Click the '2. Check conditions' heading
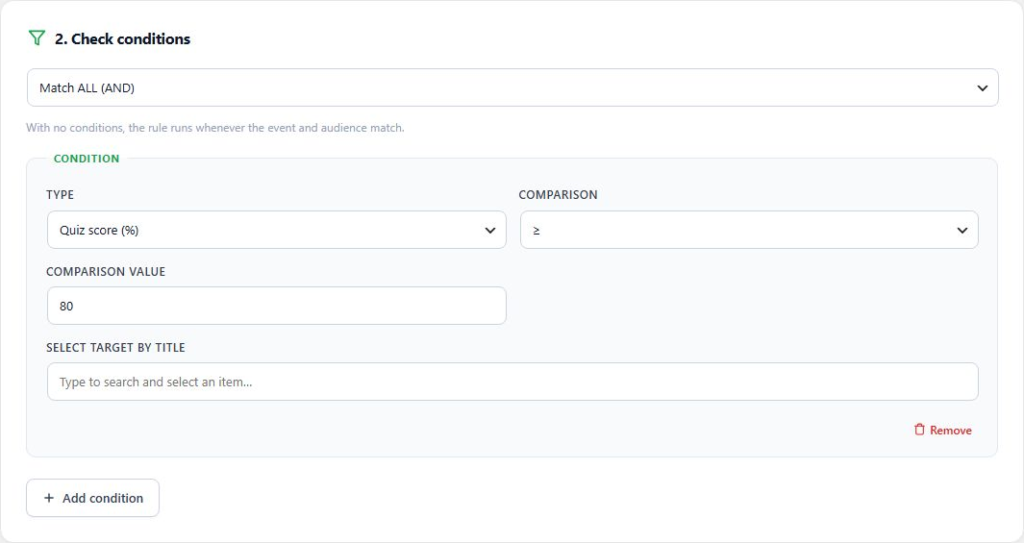The height and width of the screenshot is (543, 1024). coord(123,39)
